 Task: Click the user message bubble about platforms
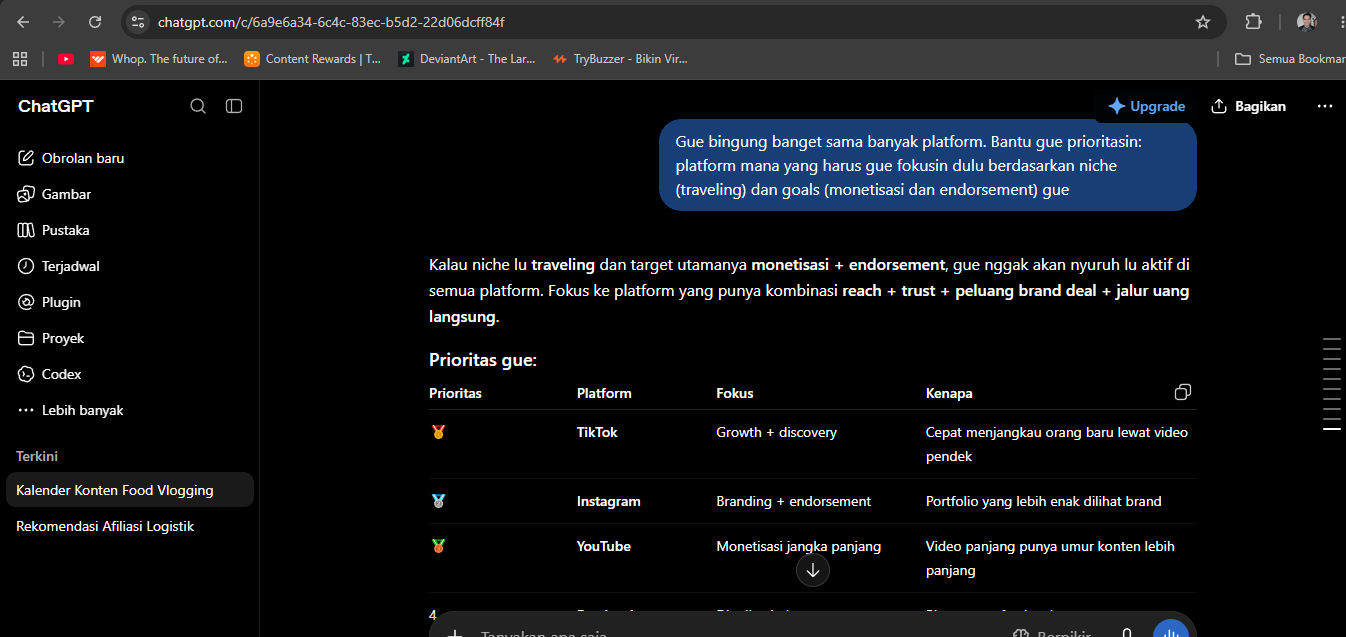tap(928, 166)
